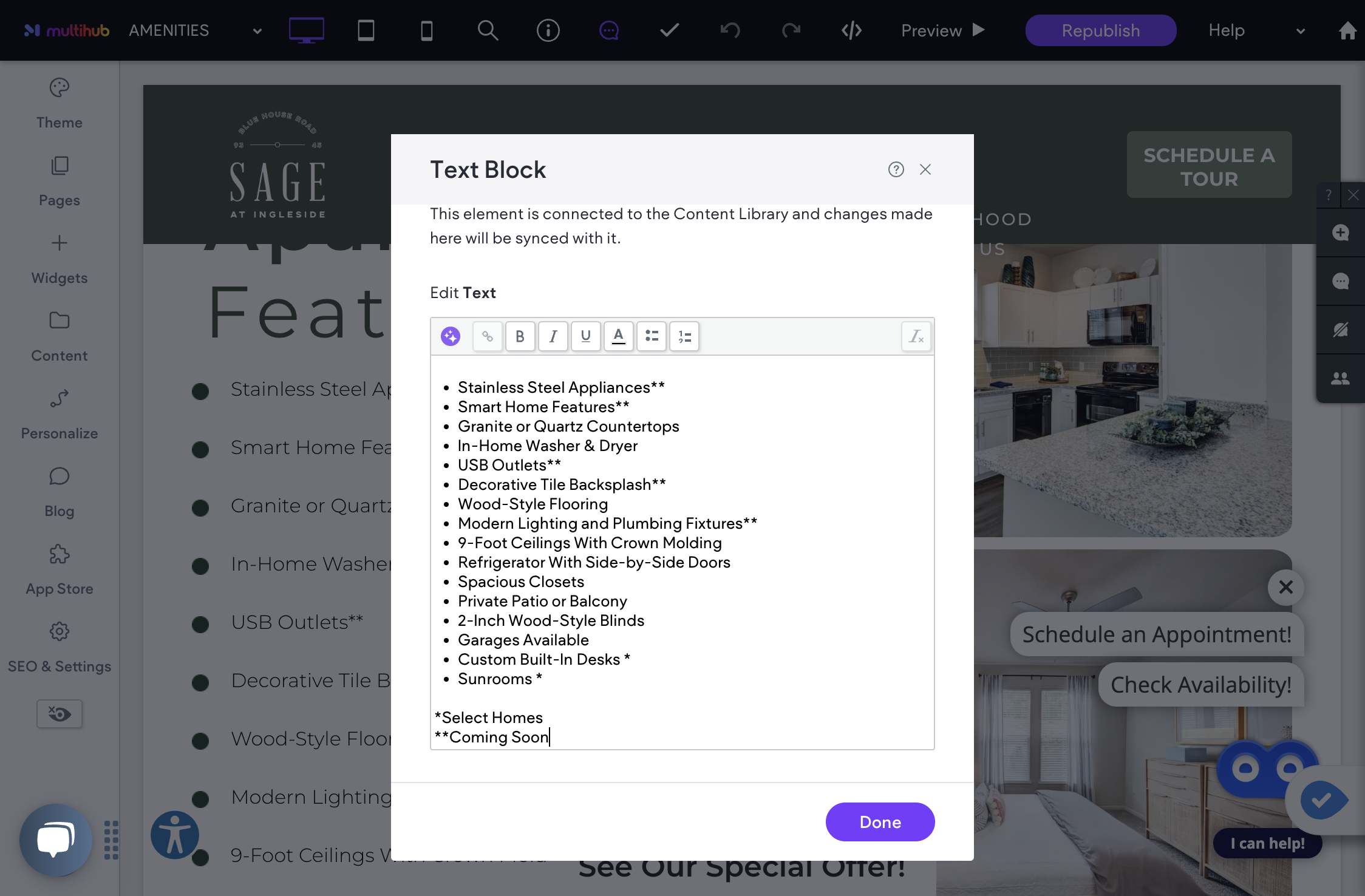Open the App Store panel
The height and width of the screenshot is (896, 1365).
[x=60, y=570]
